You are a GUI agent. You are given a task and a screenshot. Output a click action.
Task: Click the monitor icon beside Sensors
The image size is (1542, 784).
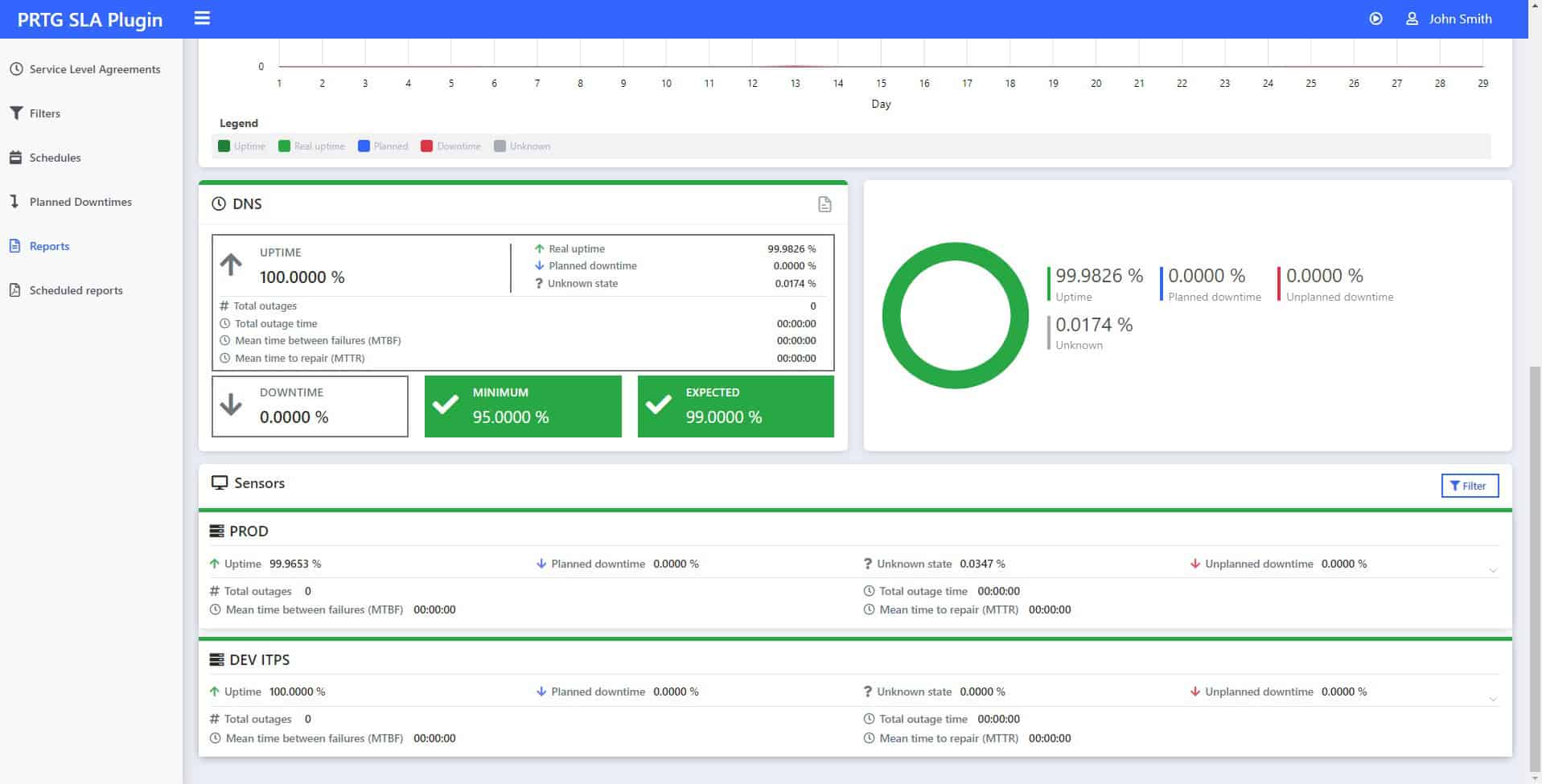(x=219, y=482)
